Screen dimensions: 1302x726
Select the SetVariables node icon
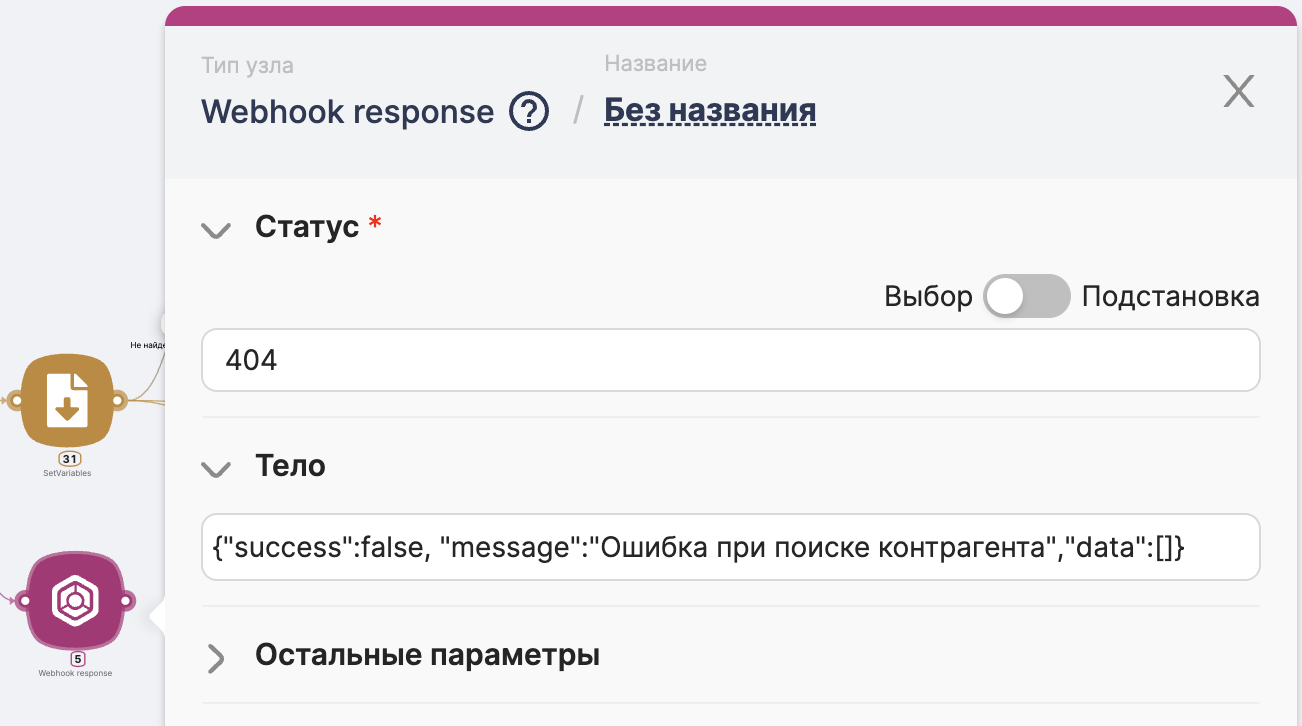coord(67,400)
